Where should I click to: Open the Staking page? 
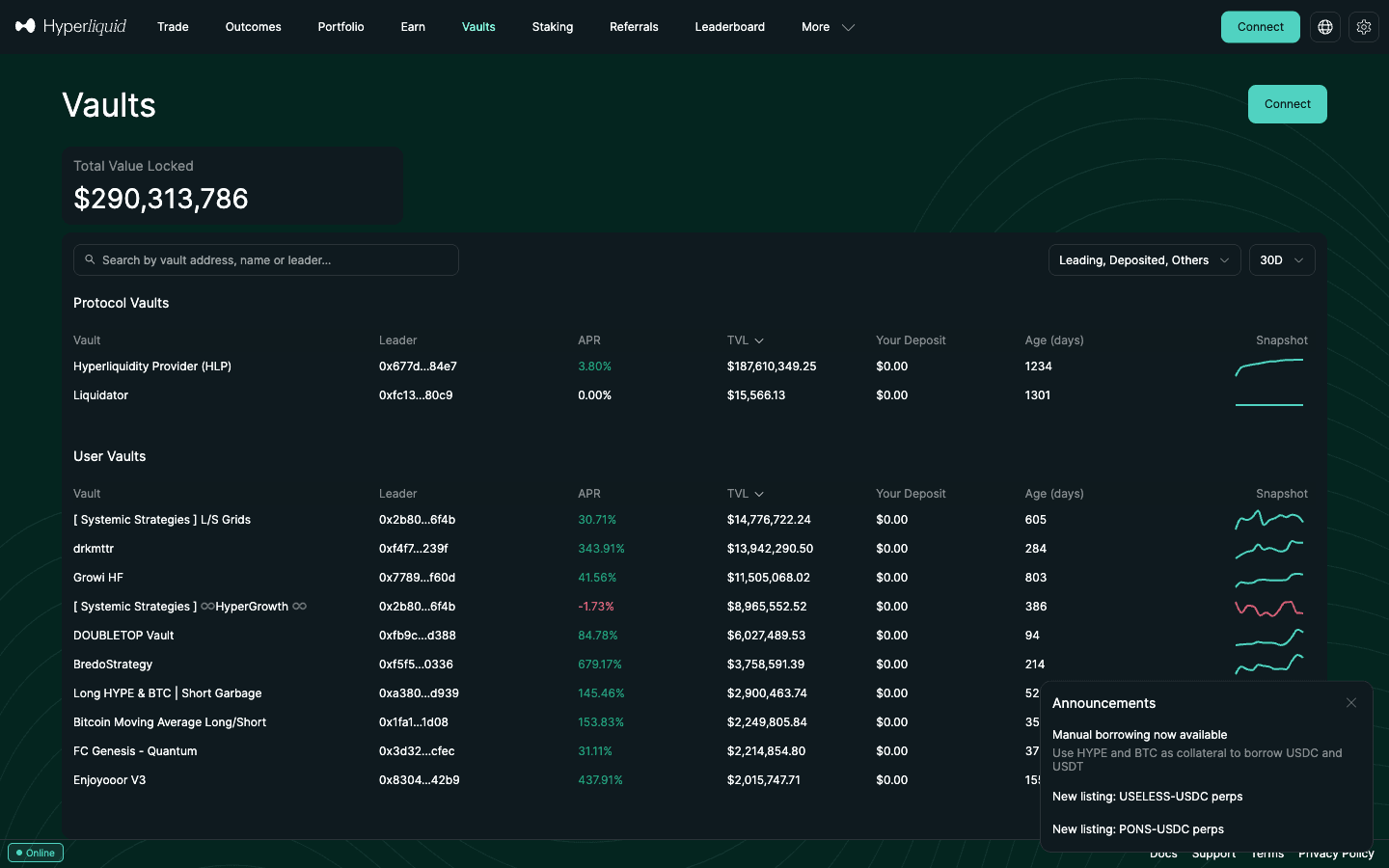[553, 27]
